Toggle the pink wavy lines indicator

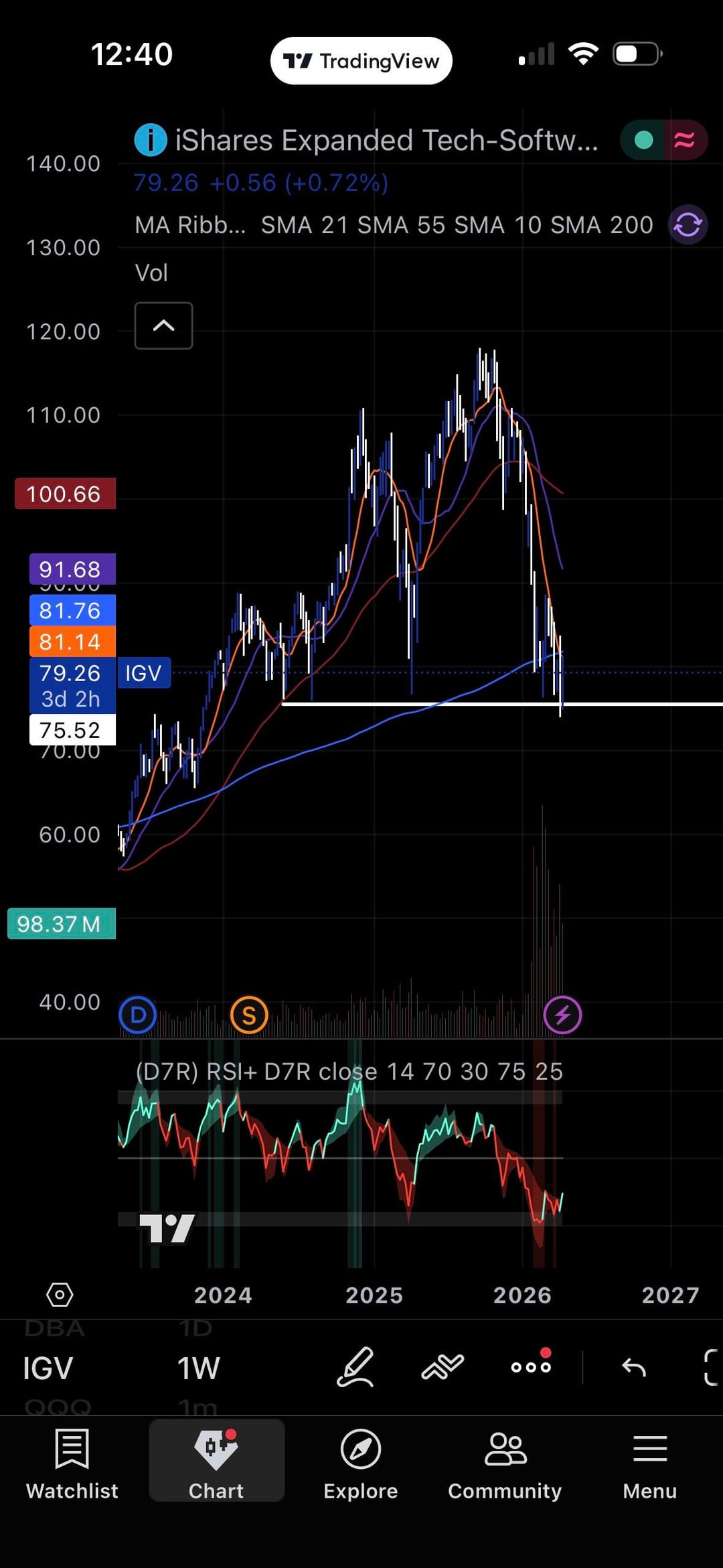(684, 140)
